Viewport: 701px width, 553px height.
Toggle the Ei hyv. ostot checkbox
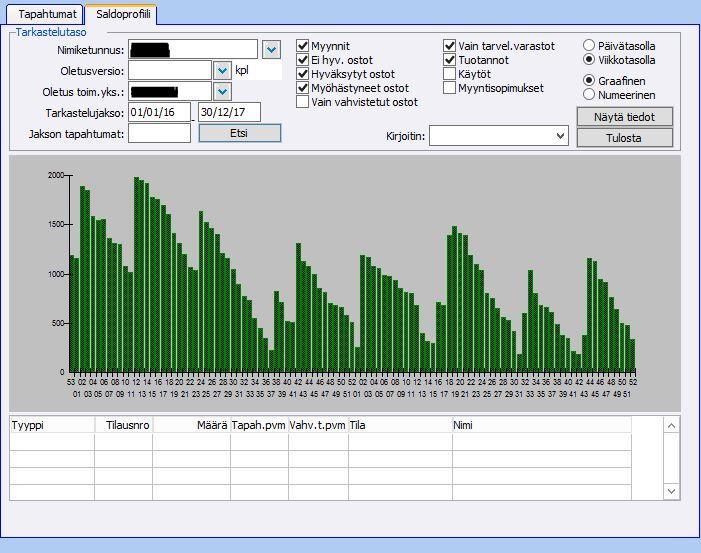click(303, 60)
